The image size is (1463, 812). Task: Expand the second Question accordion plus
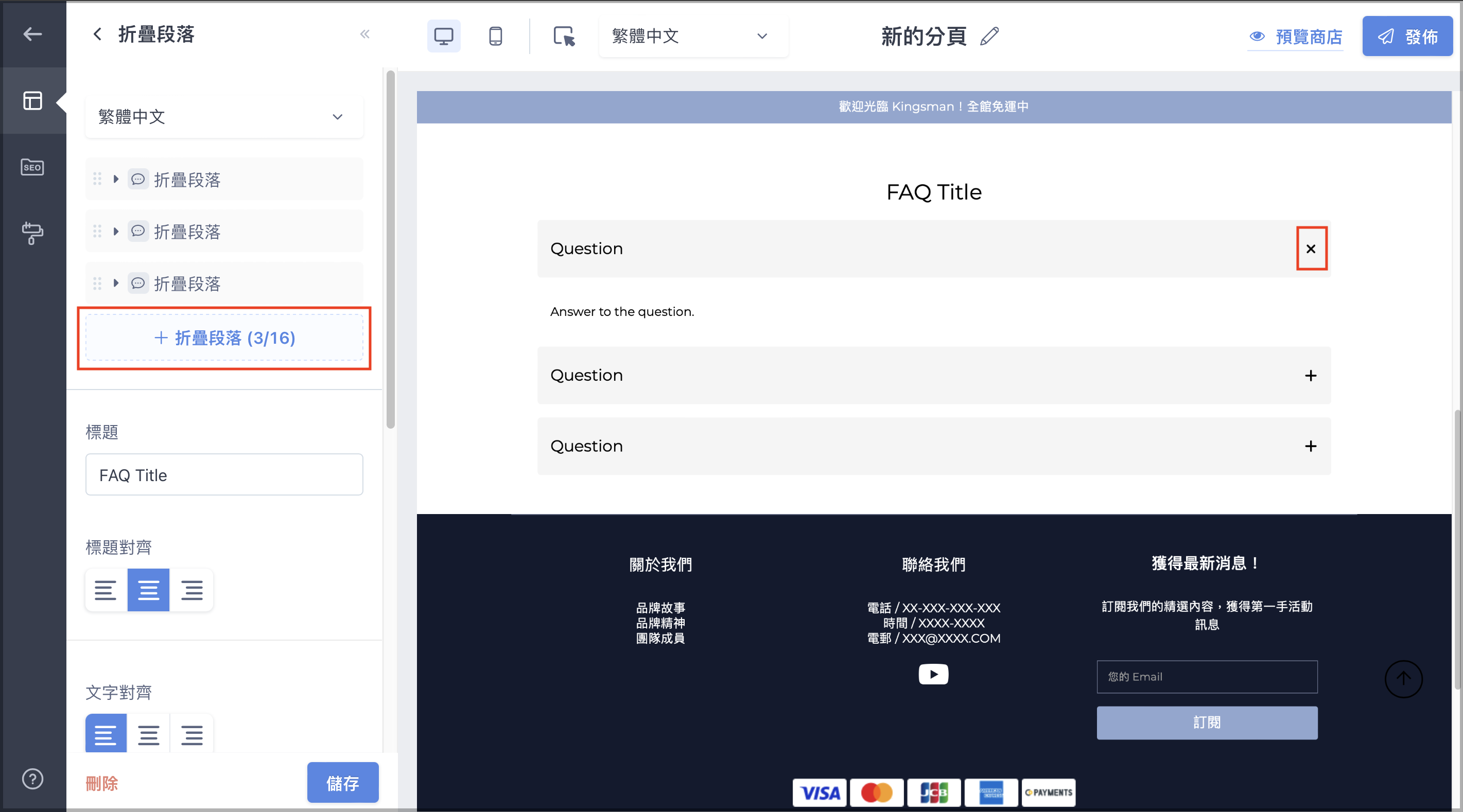coord(1310,375)
